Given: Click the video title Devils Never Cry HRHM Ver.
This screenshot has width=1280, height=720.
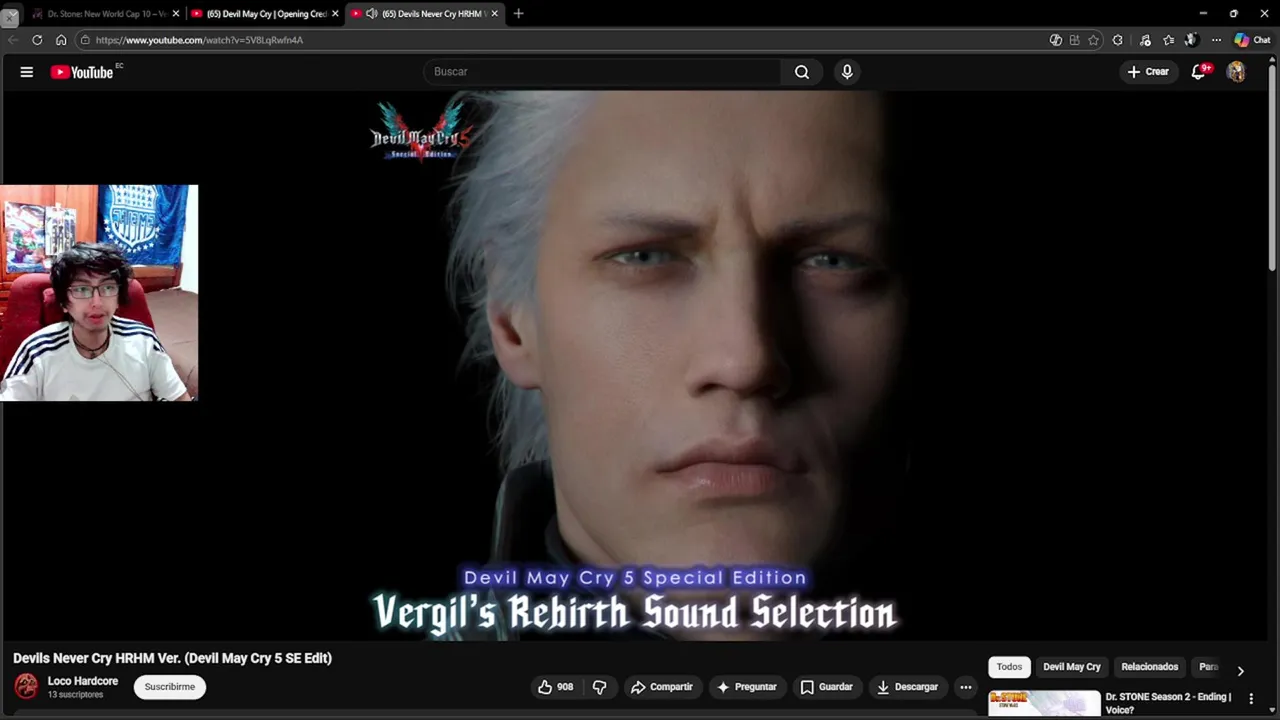Looking at the screenshot, I should 172,658.
